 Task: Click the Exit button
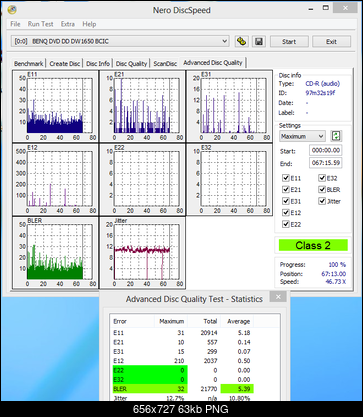point(331,42)
